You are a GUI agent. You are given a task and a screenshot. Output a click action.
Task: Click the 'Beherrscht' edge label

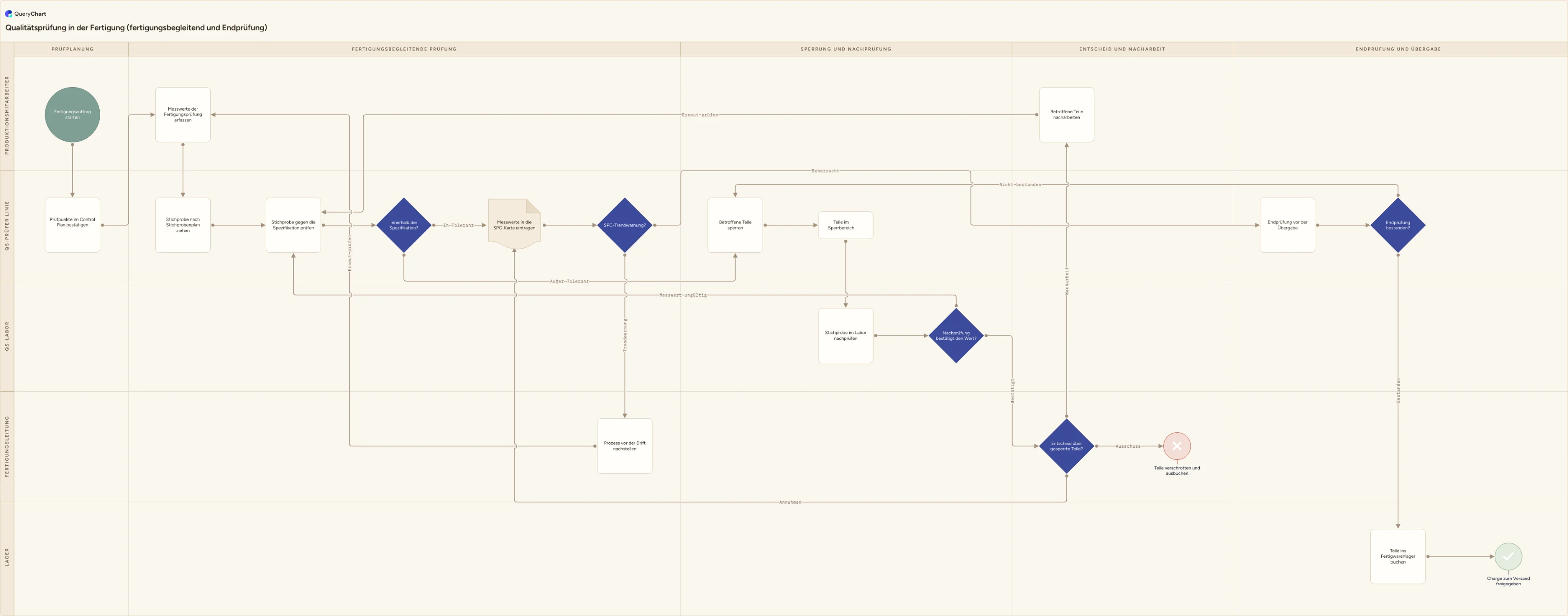tap(825, 171)
